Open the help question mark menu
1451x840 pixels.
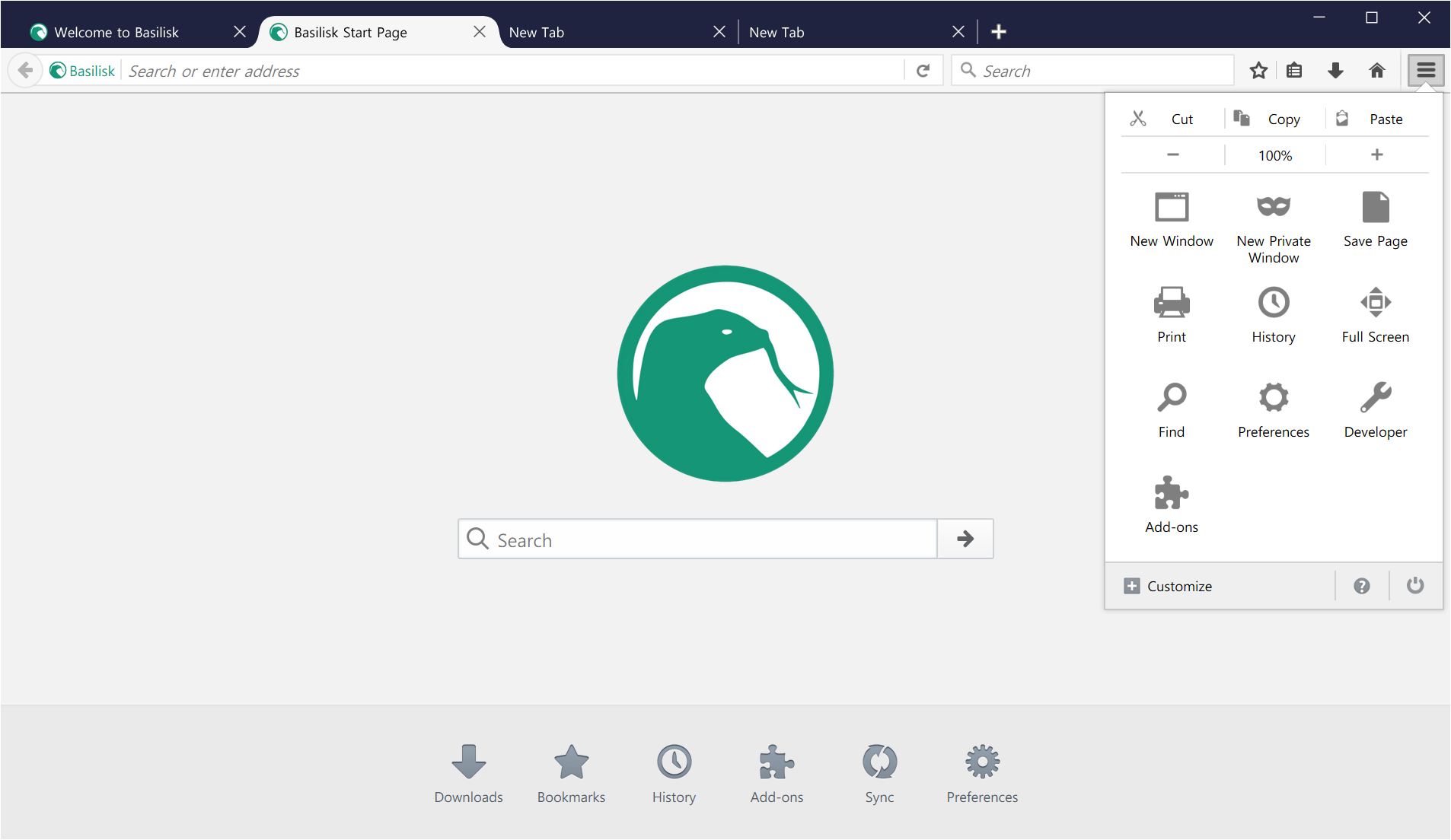(x=1362, y=586)
